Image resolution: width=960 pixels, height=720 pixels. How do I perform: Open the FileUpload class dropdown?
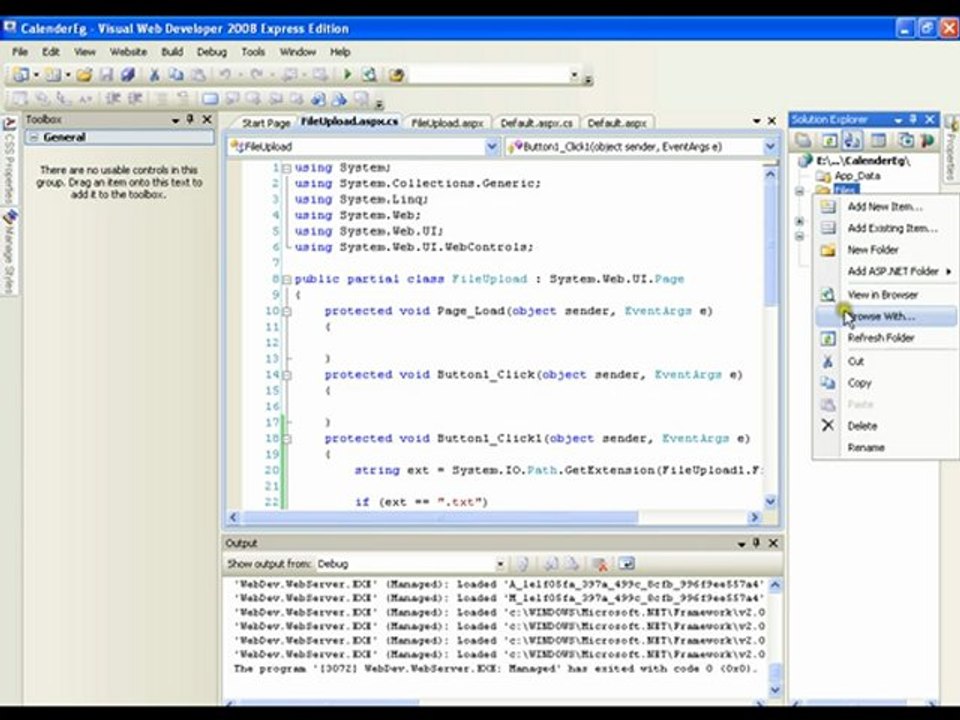click(491, 147)
